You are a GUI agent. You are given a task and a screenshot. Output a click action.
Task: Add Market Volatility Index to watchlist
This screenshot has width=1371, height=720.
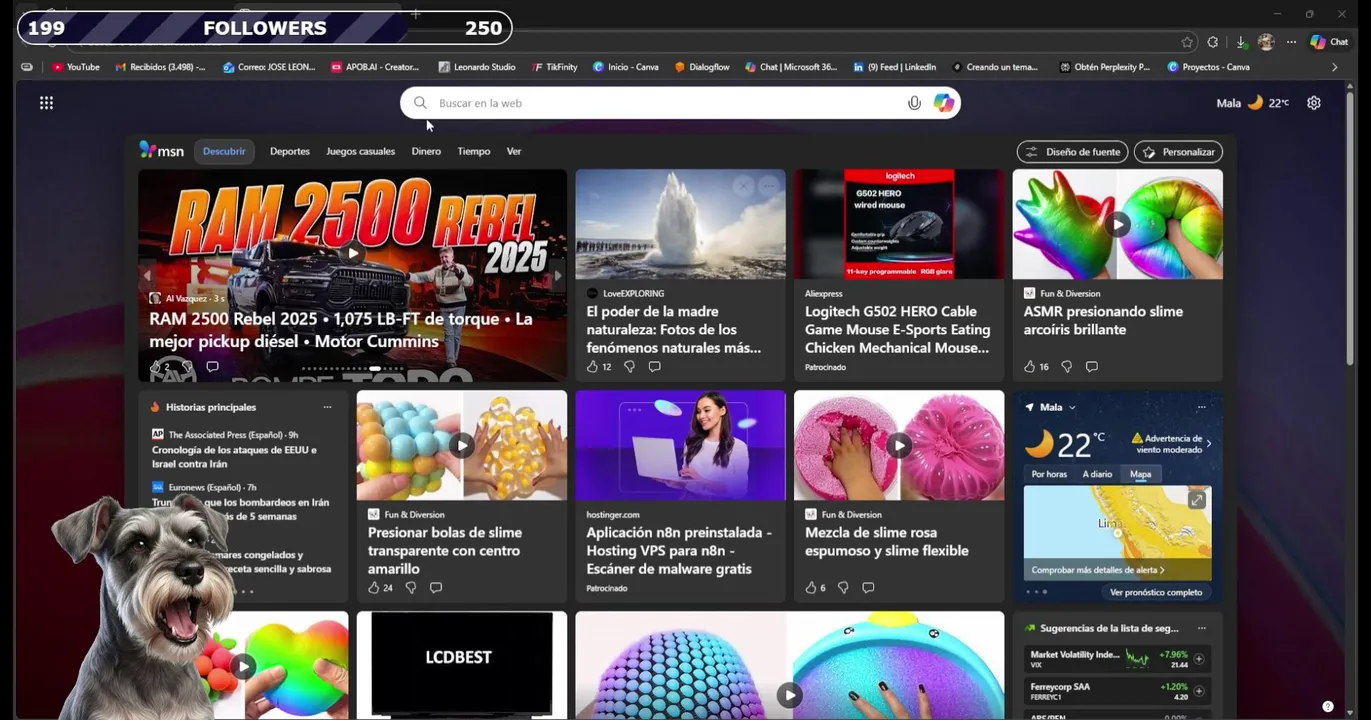pos(1198,659)
